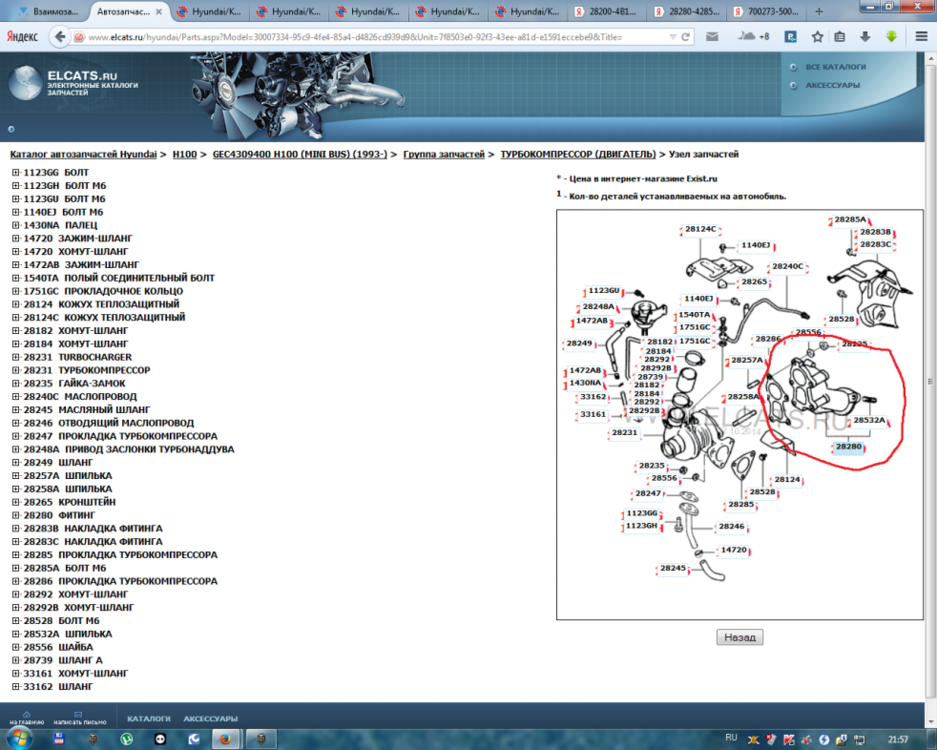
Task: Open the Firefox hamburger menu
Action: click(x=921, y=37)
